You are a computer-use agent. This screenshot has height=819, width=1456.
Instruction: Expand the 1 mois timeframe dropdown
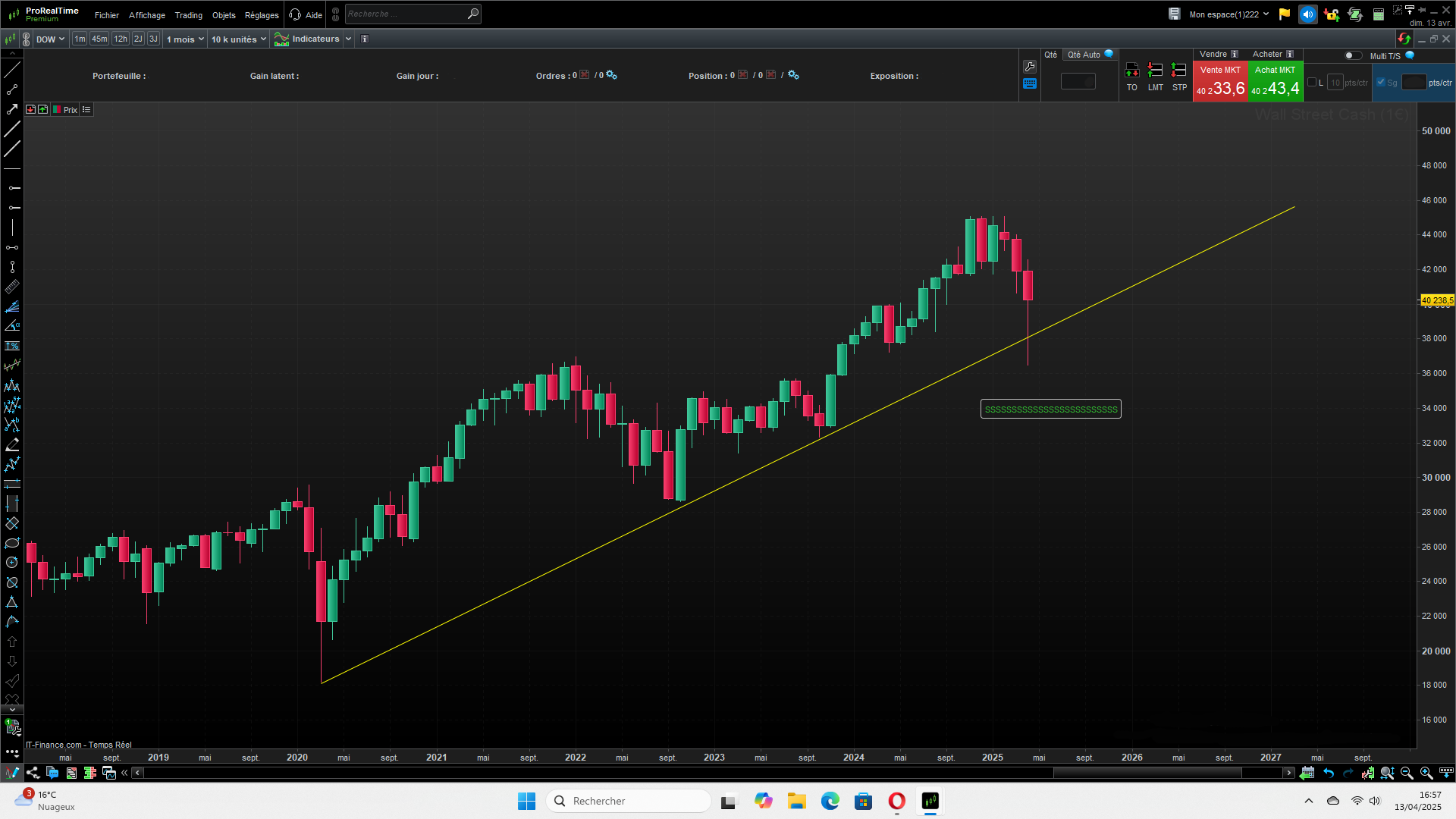coord(185,39)
